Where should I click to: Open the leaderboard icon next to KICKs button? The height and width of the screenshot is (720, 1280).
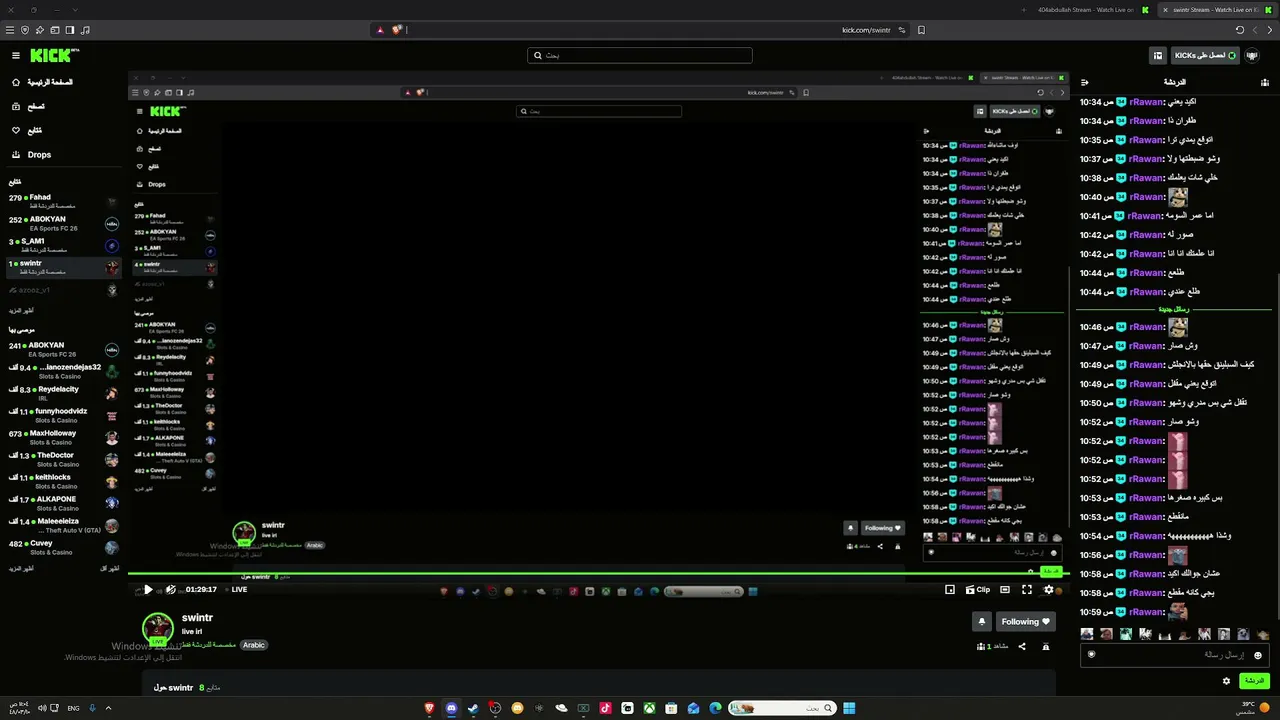coord(1158,56)
